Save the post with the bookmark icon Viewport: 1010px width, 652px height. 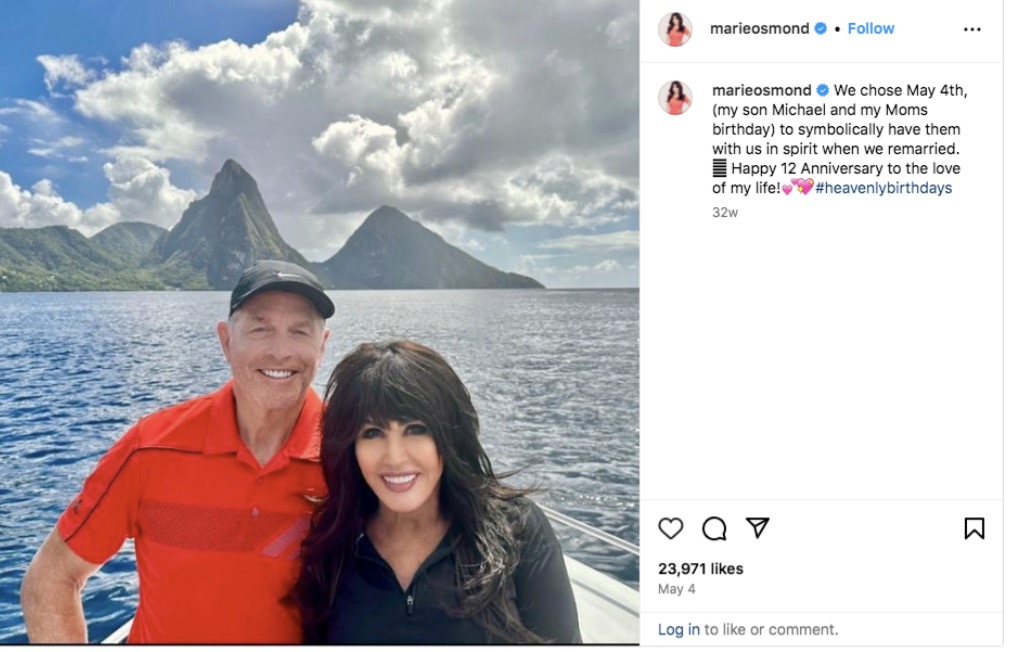pos(974,528)
